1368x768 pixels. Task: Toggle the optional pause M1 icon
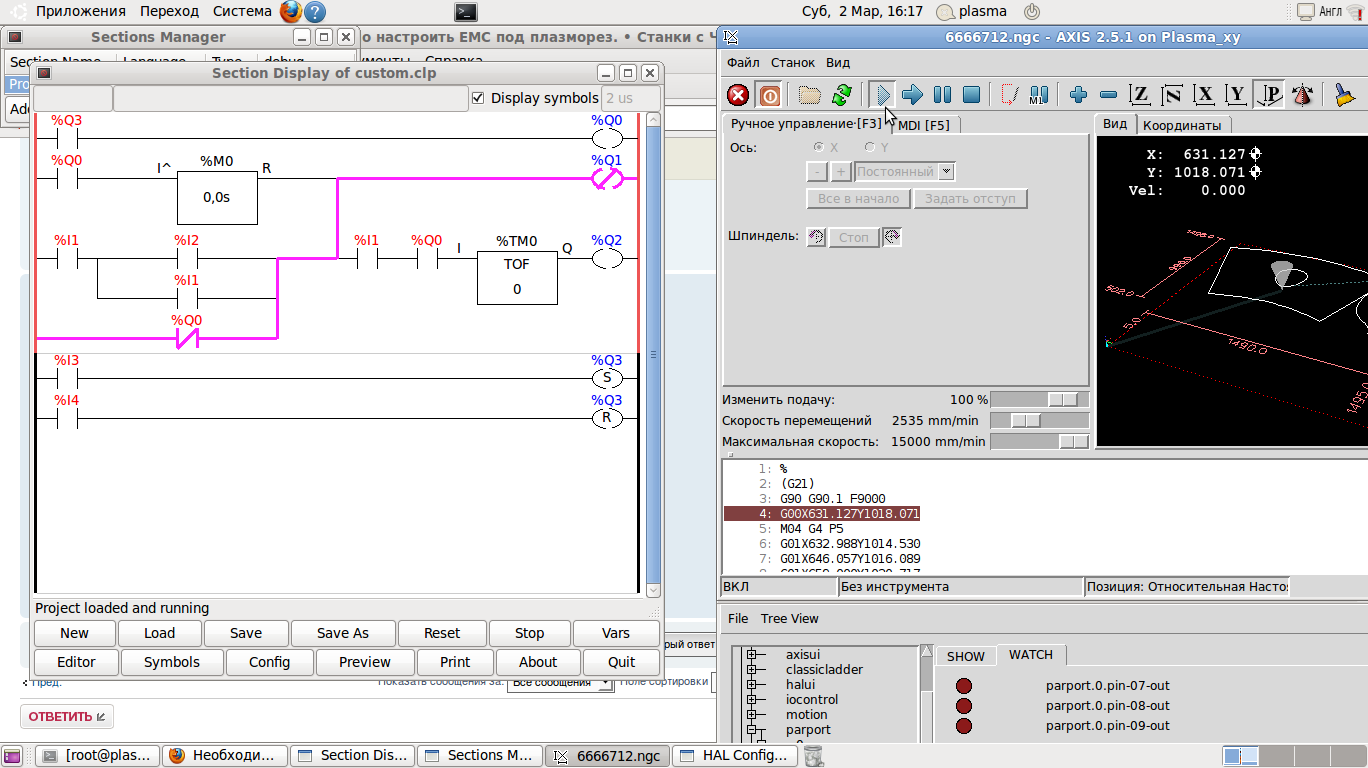[x=1038, y=95]
